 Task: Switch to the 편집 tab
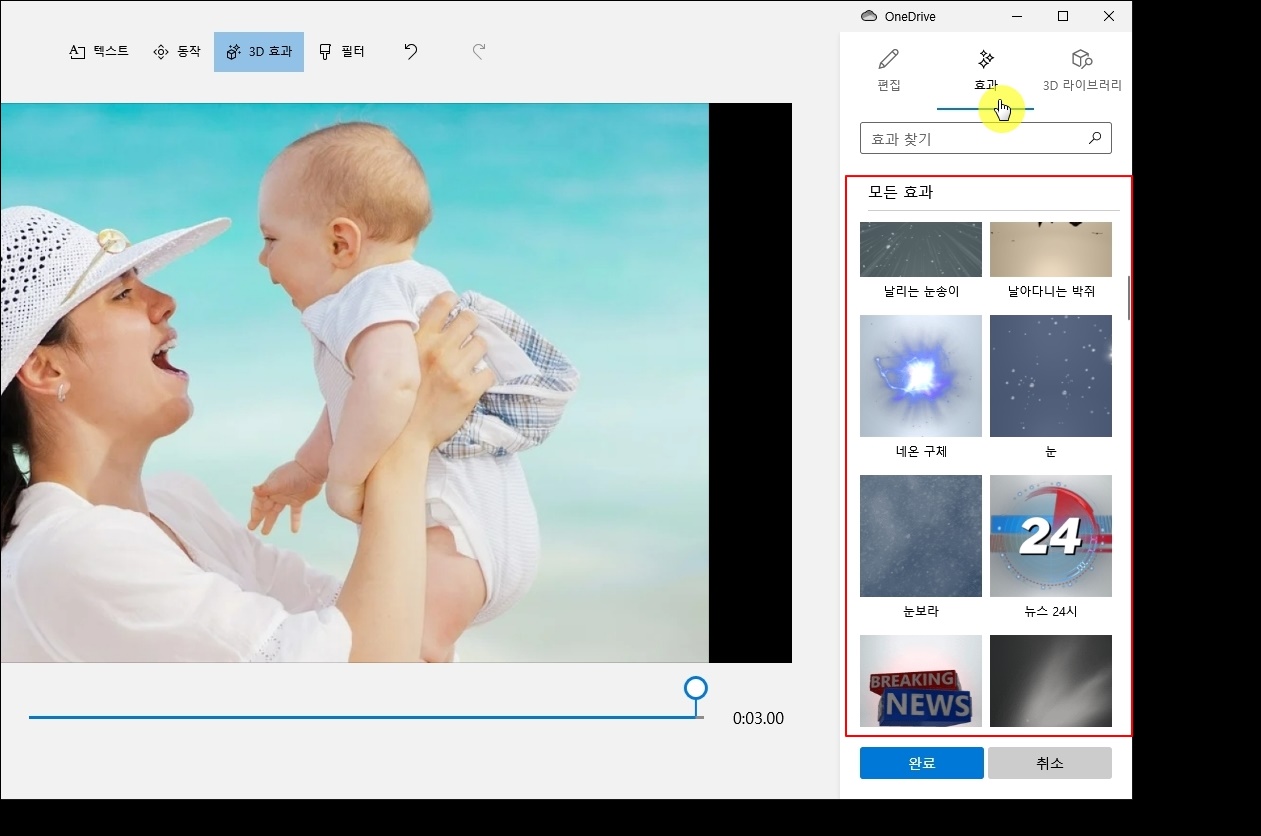click(888, 70)
